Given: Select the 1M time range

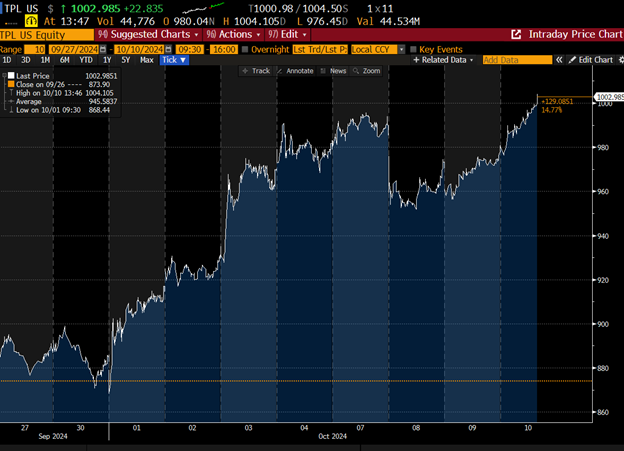Looking at the screenshot, I should 45,60.
